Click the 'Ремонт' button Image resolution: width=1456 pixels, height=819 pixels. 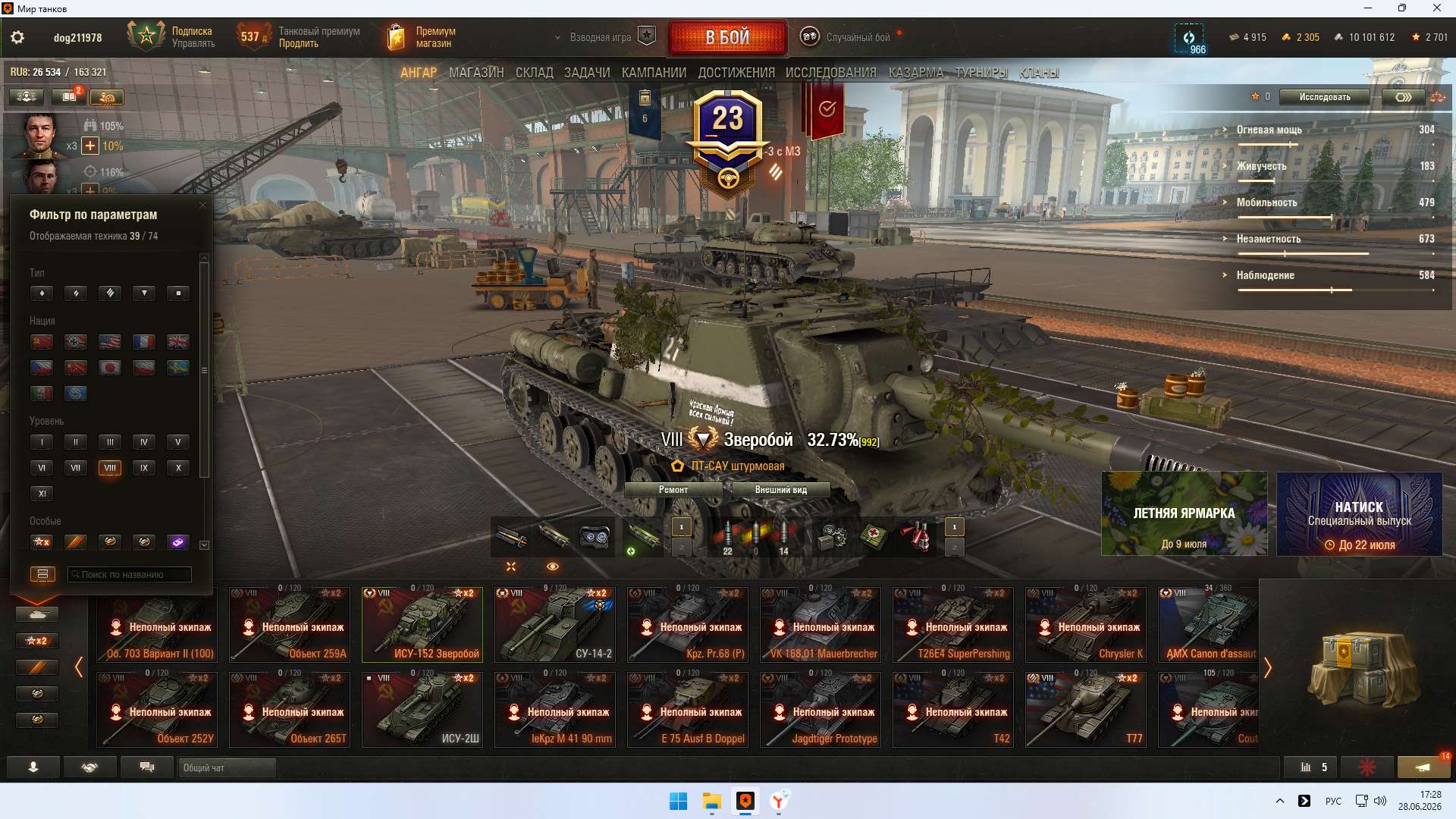(673, 490)
